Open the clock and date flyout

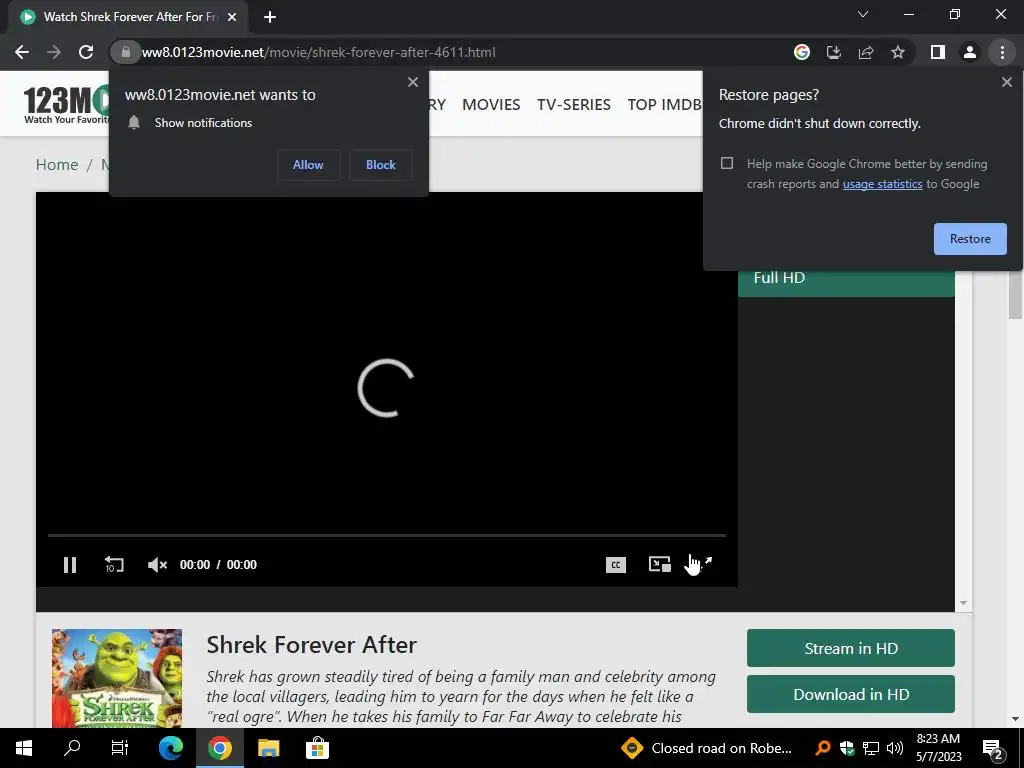938,748
